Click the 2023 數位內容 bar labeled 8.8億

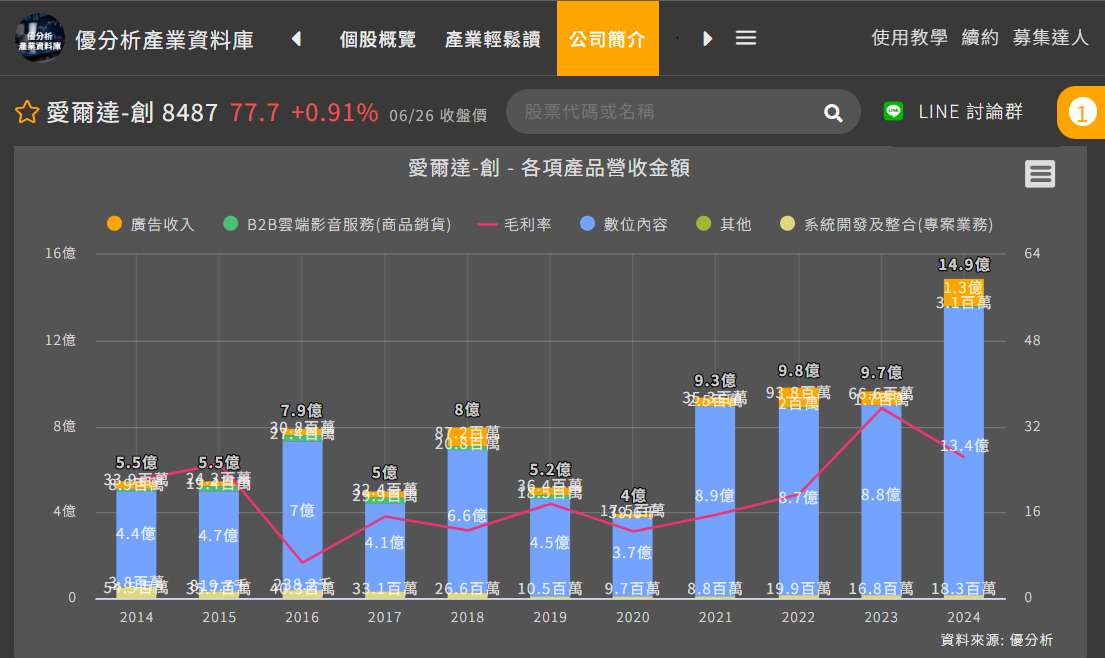coord(881,500)
